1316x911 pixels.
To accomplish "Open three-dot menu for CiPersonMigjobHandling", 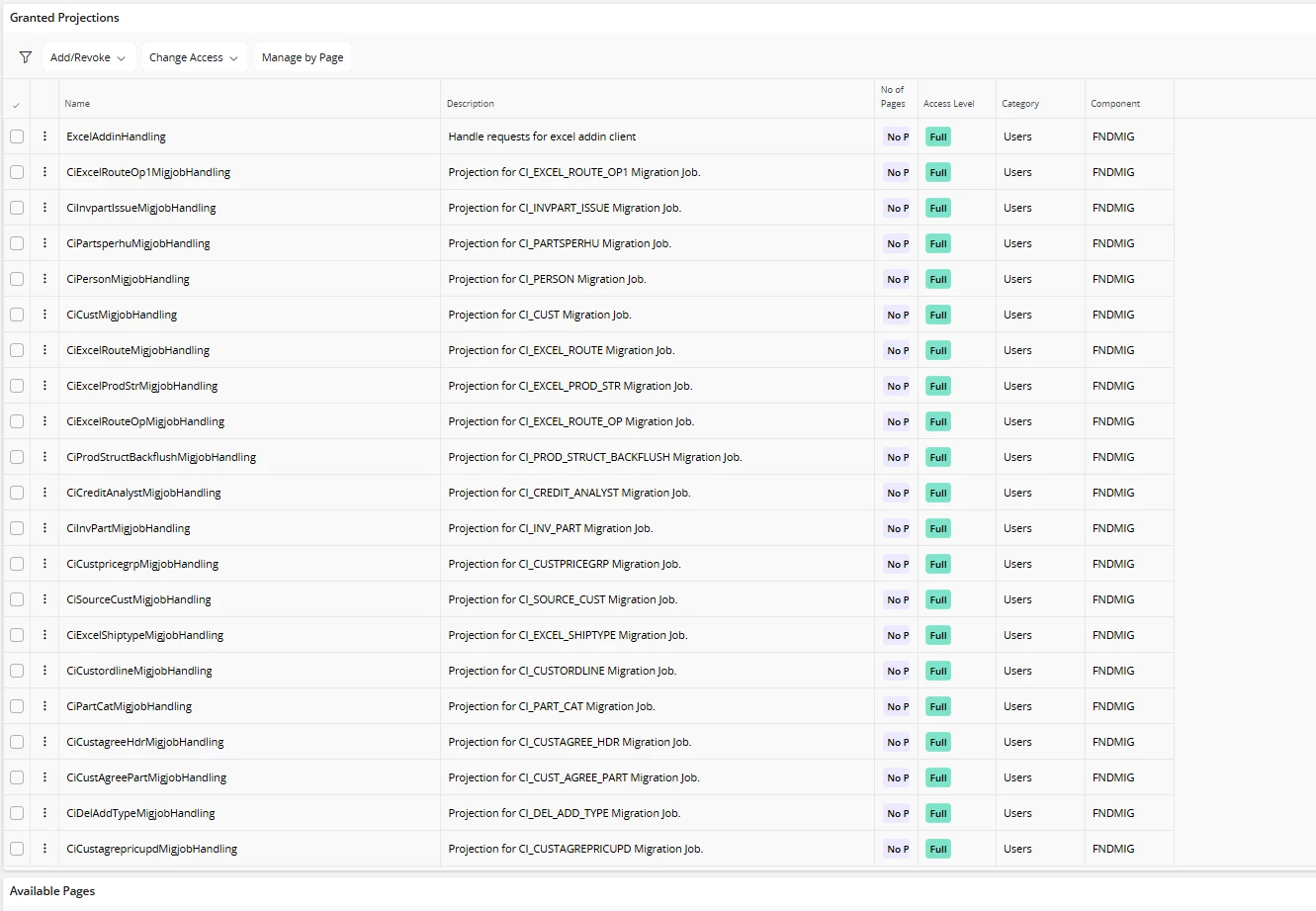I will (44, 279).
